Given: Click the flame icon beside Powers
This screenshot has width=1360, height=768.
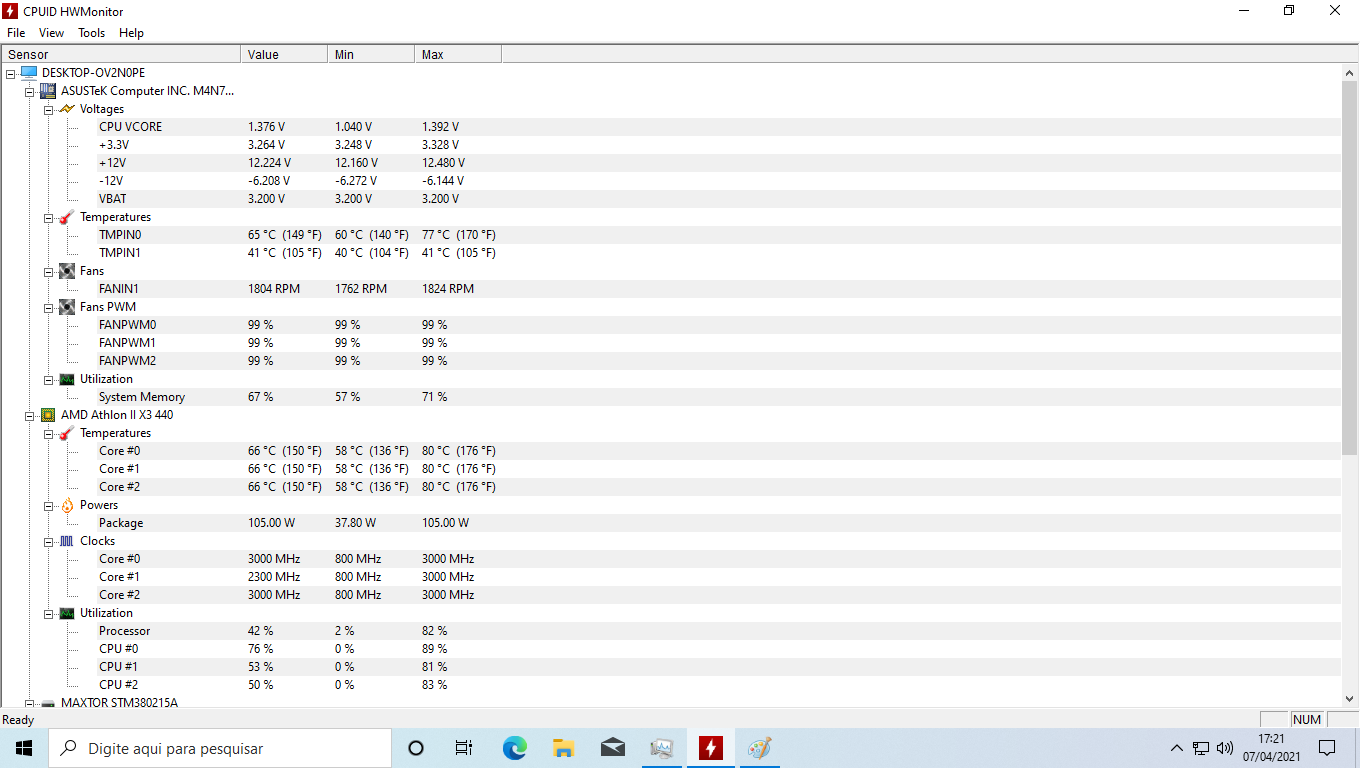Looking at the screenshot, I should point(66,505).
